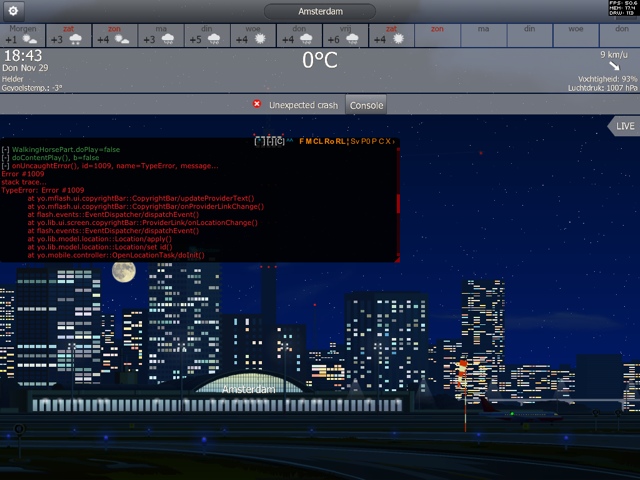Select the empty second woe forecast day

[576, 35]
